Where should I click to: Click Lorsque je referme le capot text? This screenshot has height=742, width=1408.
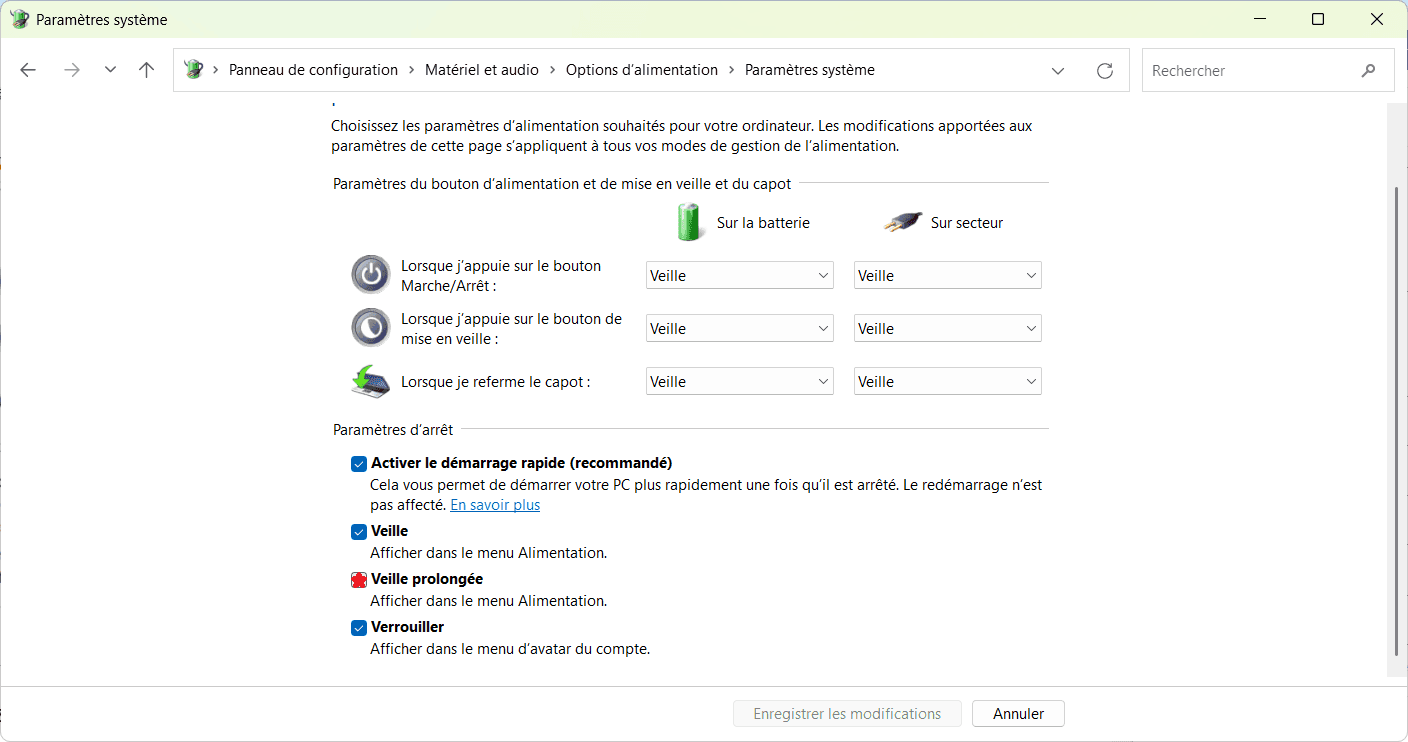point(496,381)
